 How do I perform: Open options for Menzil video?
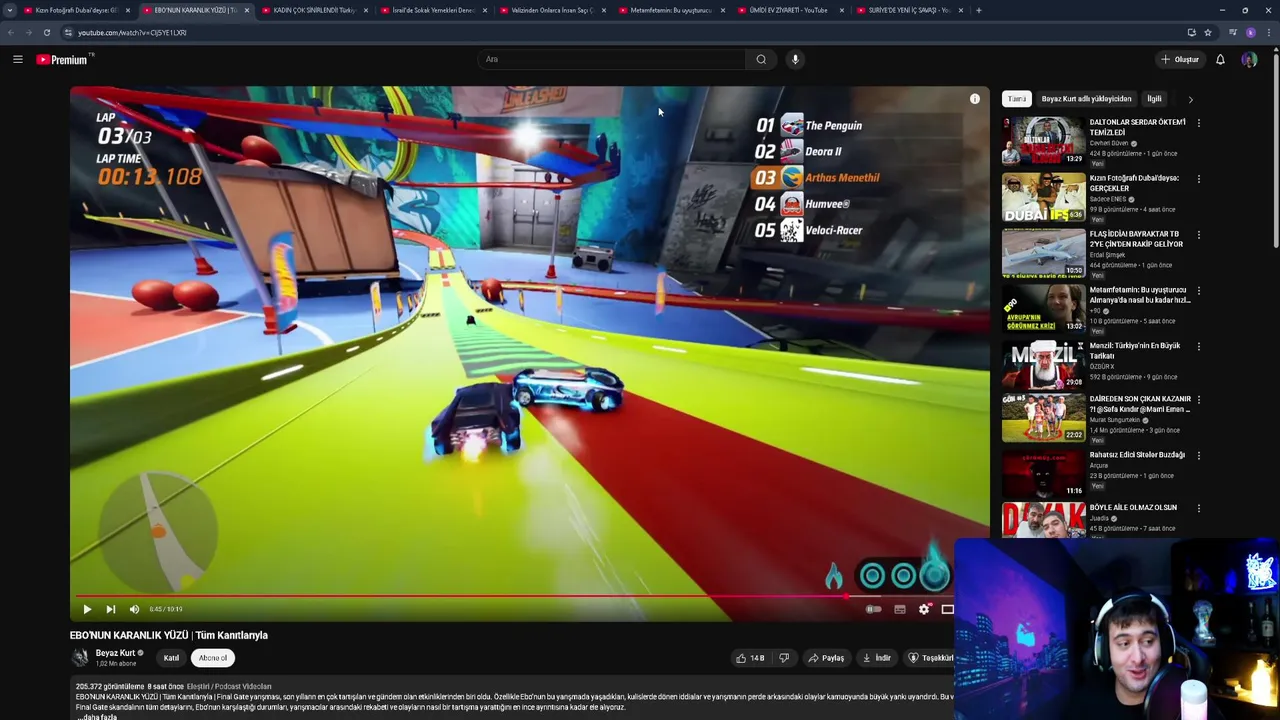(1198, 347)
